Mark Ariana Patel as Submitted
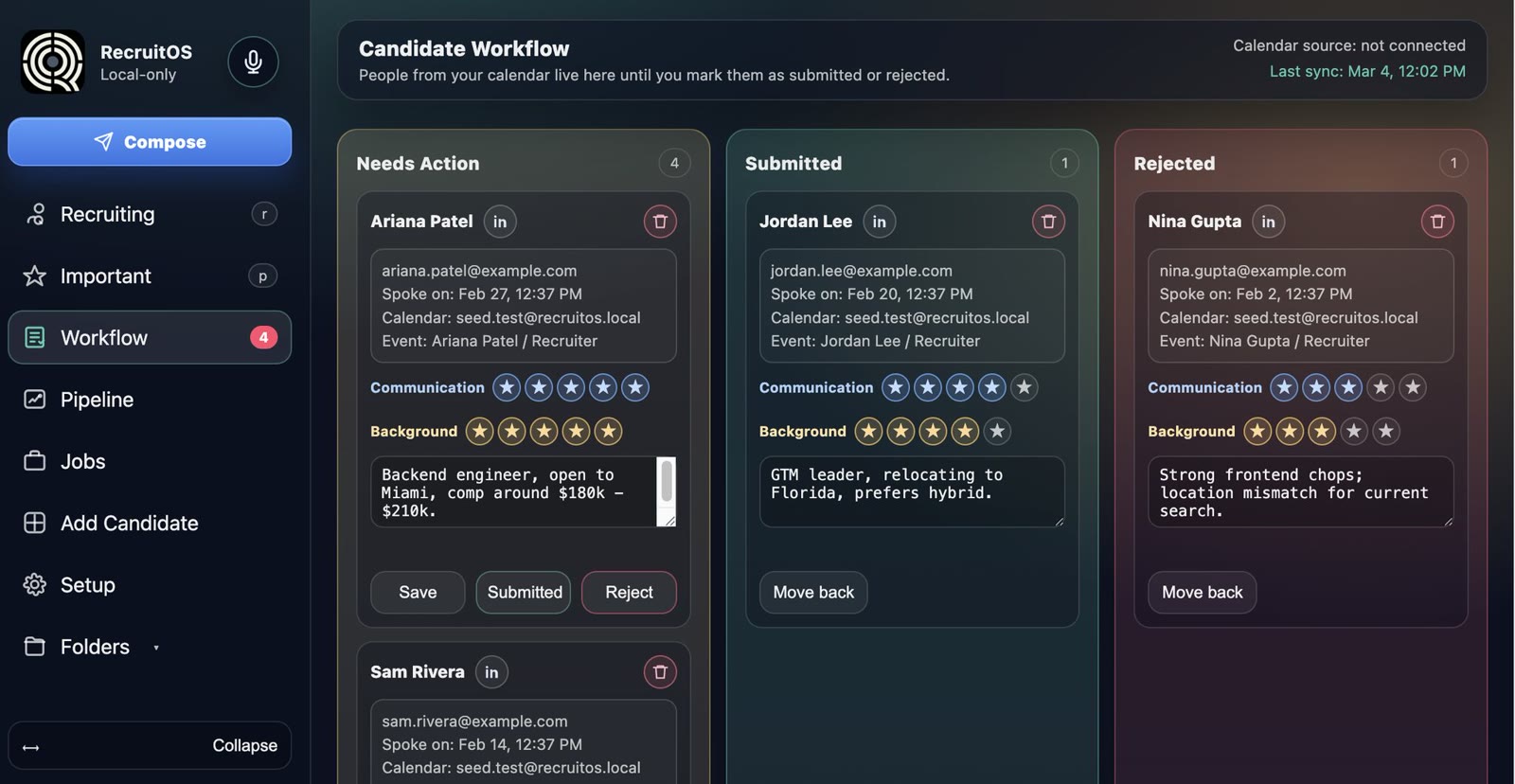The width and height of the screenshot is (1515, 784). pyautogui.click(x=524, y=593)
